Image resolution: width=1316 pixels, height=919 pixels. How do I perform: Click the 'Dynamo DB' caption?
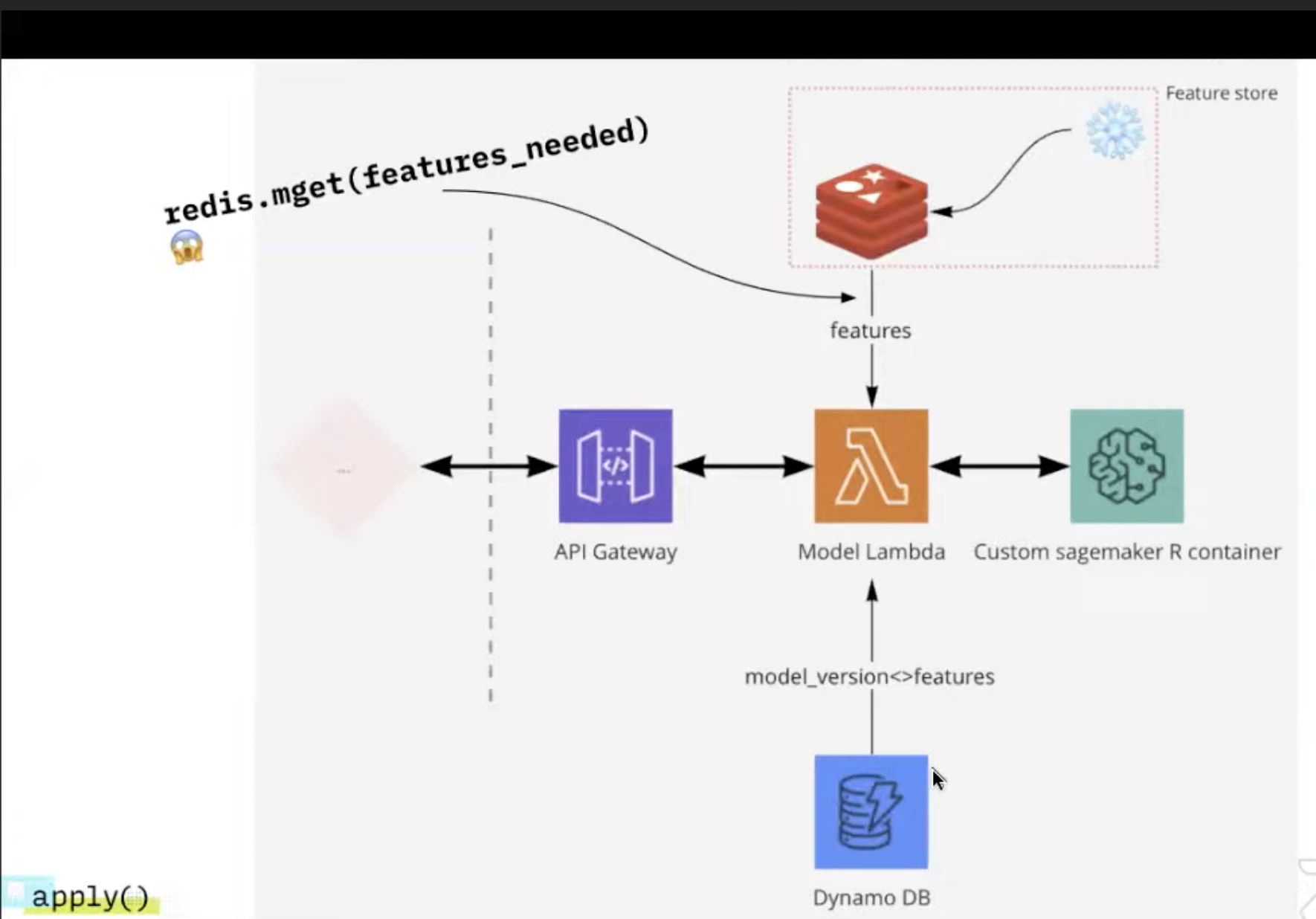[x=871, y=897]
